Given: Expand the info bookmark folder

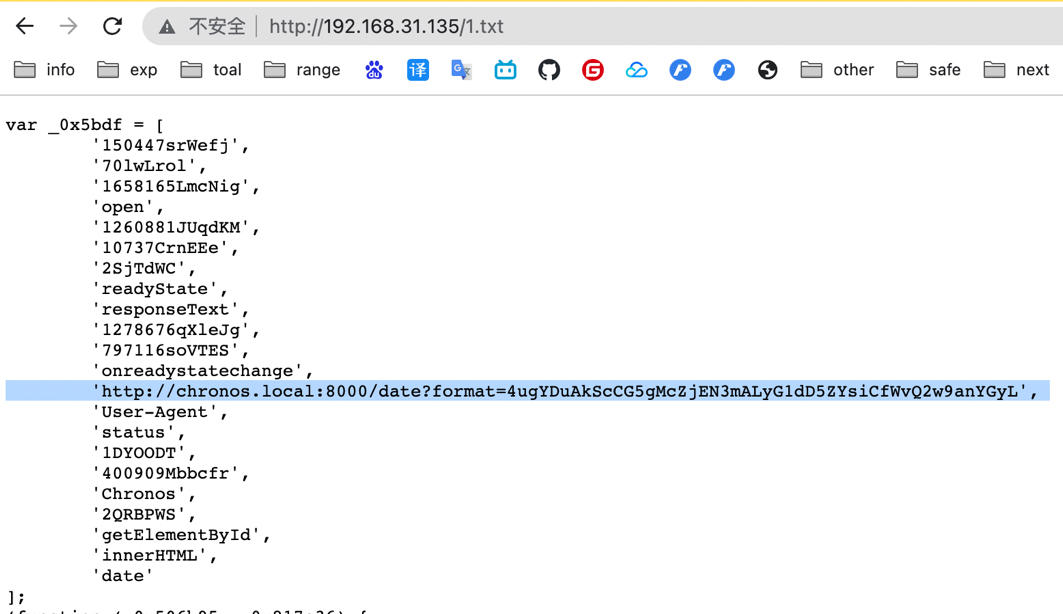Looking at the screenshot, I should [45, 70].
